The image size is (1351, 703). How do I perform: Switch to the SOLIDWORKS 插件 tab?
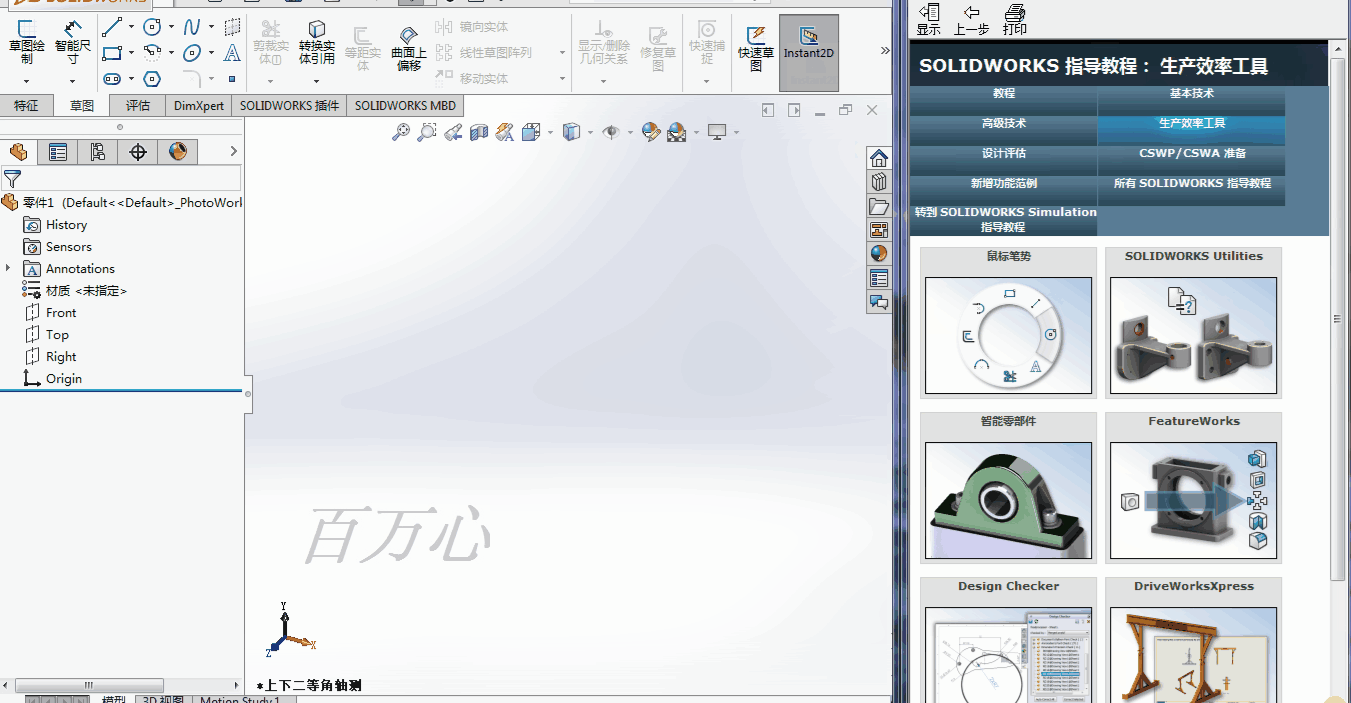289,105
